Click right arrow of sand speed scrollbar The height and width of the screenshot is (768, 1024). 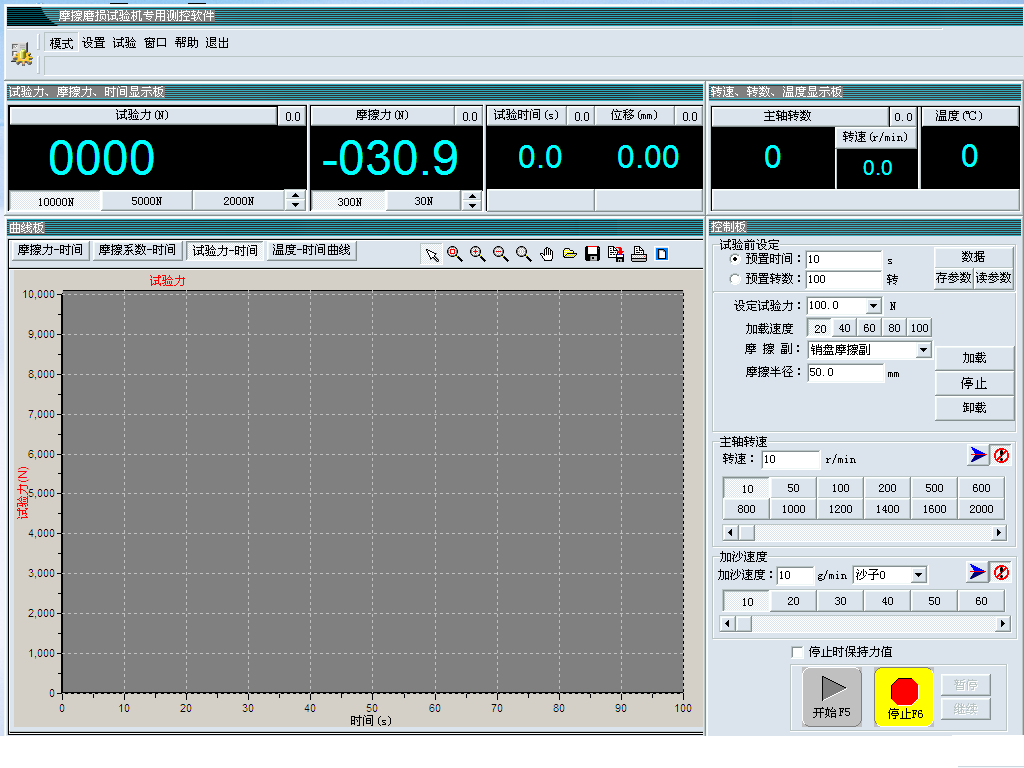pos(1002,624)
